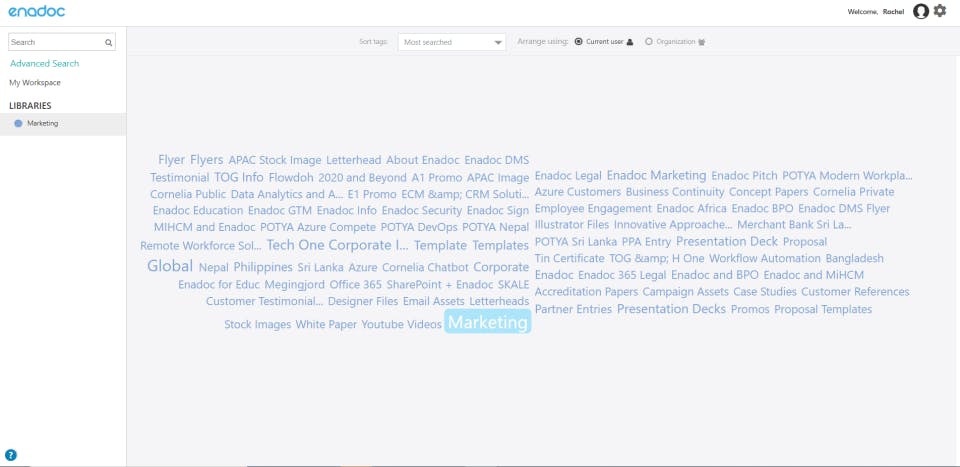Select the Current user radio button
960x467 pixels.
(579, 42)
